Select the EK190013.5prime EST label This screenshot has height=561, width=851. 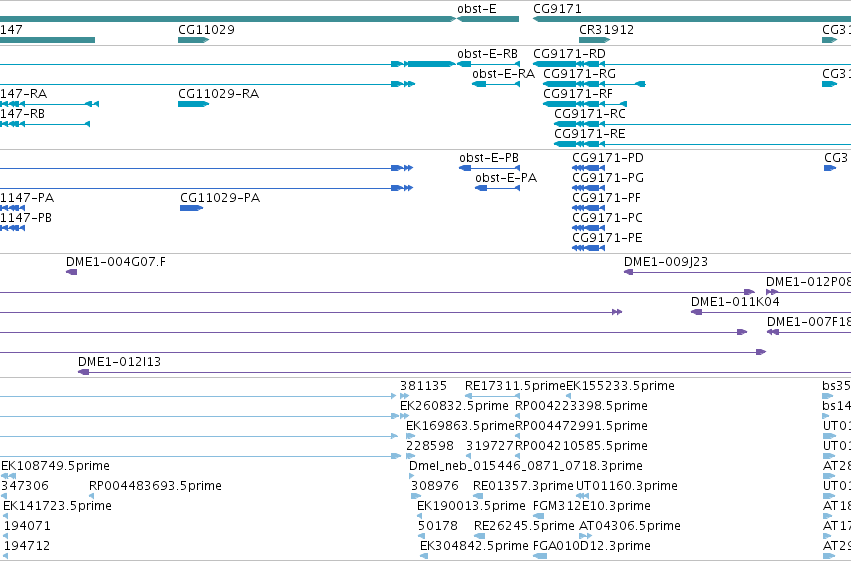pos(471,507)
